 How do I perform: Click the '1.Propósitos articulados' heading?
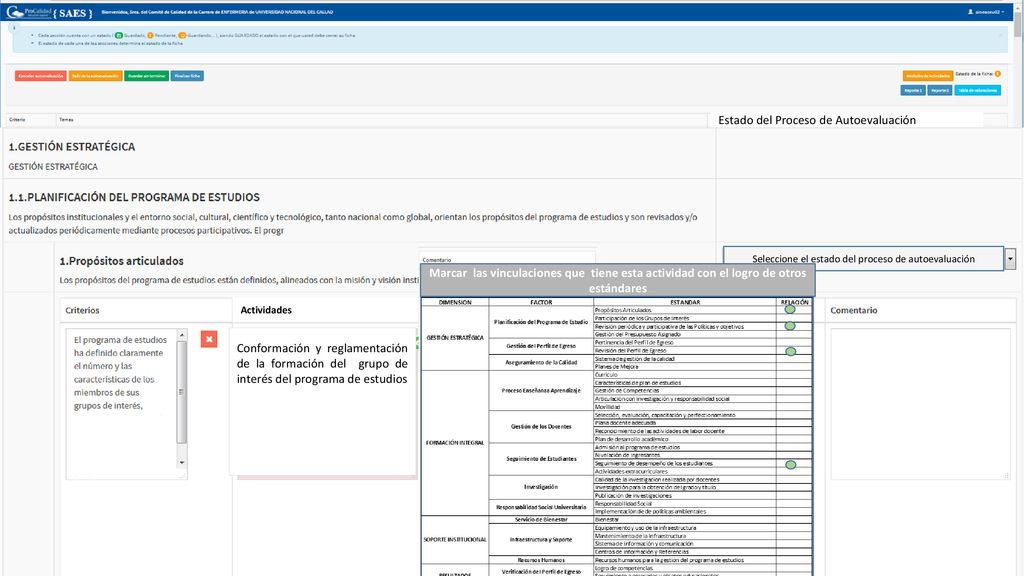(x=121, y=261)
